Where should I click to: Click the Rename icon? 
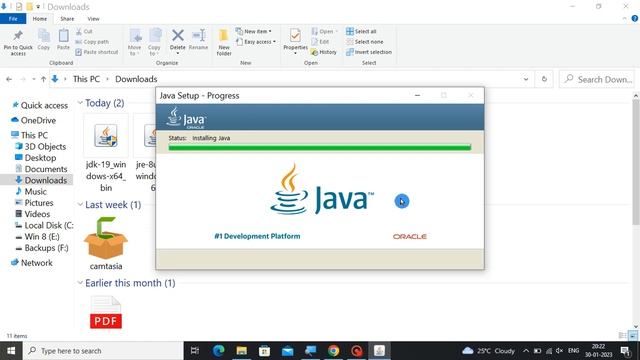point(199,35)
